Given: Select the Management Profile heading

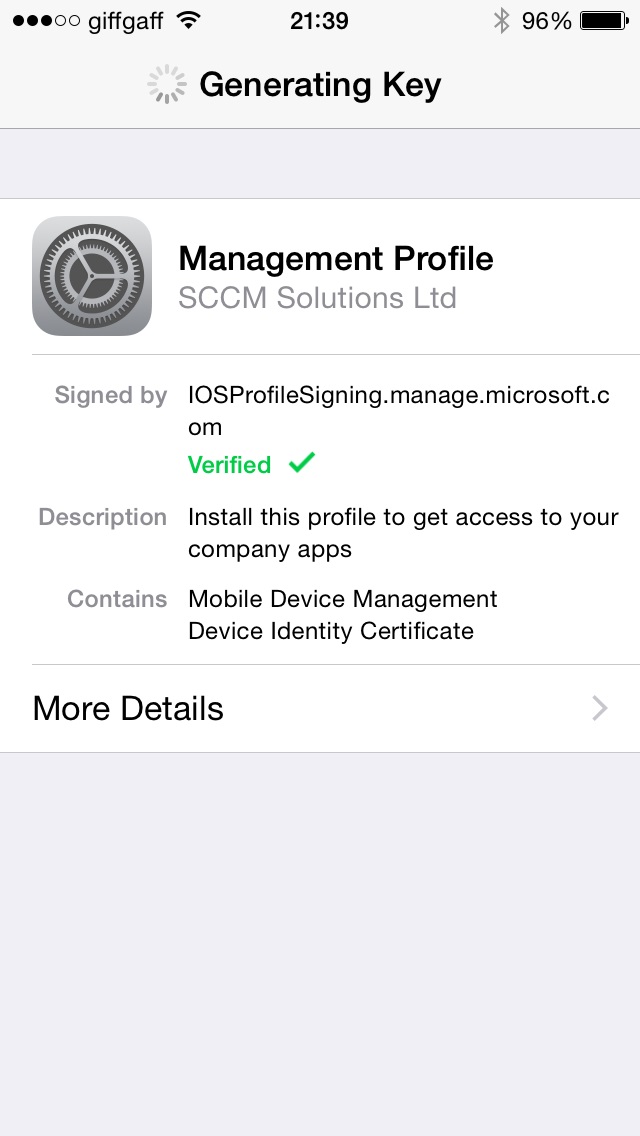Looking at the screenshot, I should pos(335,259).
